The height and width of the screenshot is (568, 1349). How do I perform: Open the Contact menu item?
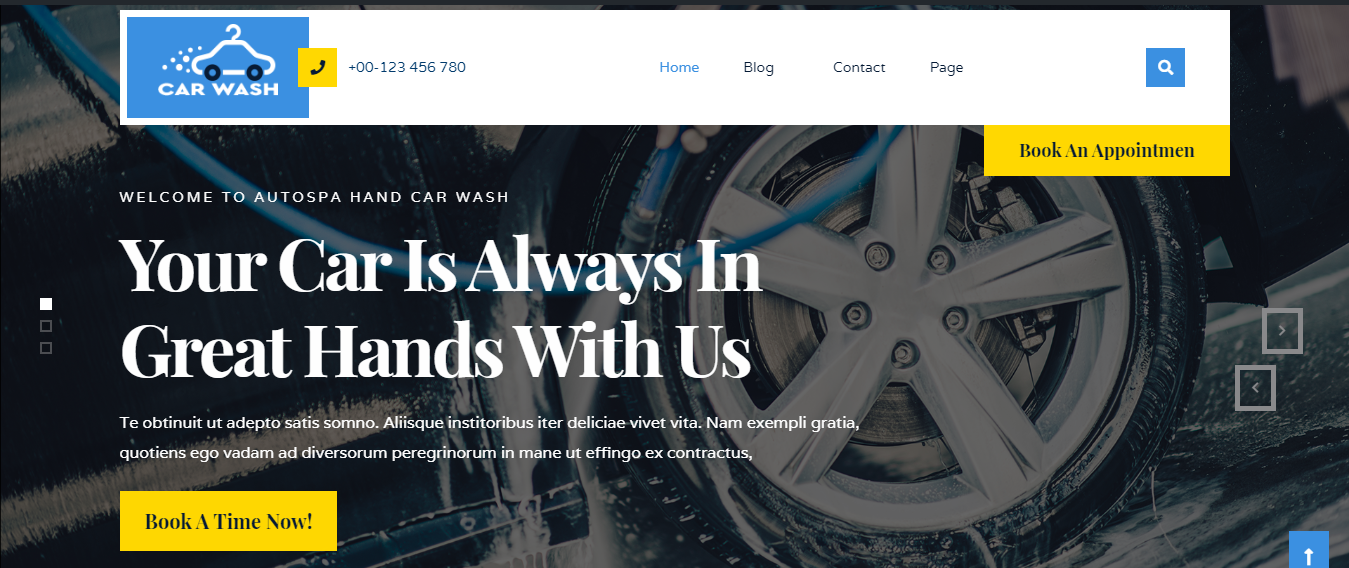[859, 67]
